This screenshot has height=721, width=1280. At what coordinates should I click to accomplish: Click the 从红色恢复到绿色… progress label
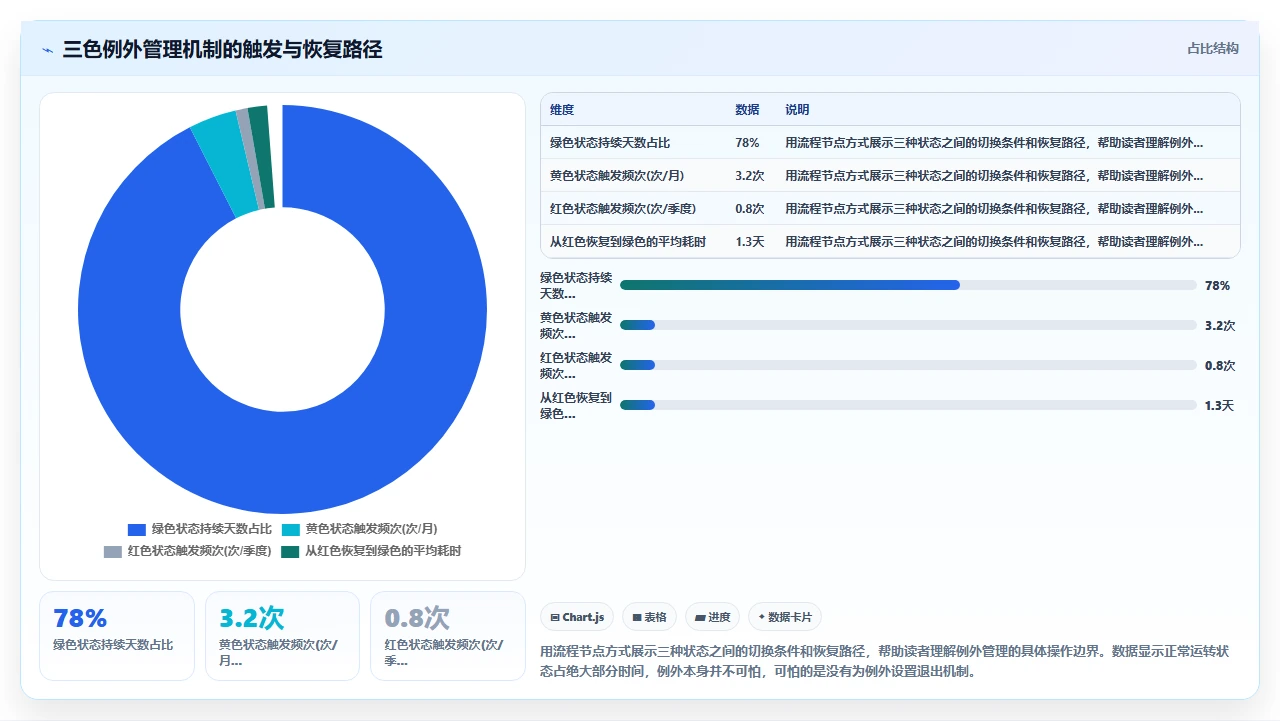pyautogui.click(x=576, y=405)
